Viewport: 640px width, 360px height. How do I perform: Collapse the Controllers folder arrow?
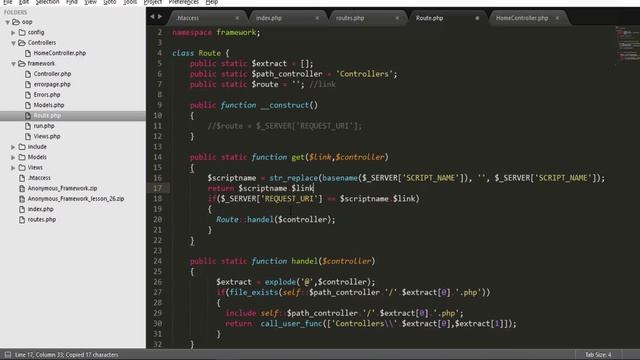[x=13, y=43]
